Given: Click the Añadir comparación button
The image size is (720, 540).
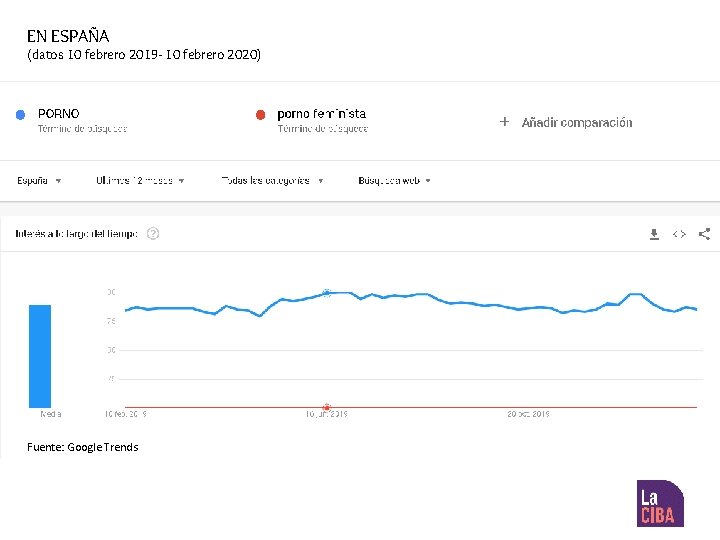Looking at the screenshot, I should point(576,122).
